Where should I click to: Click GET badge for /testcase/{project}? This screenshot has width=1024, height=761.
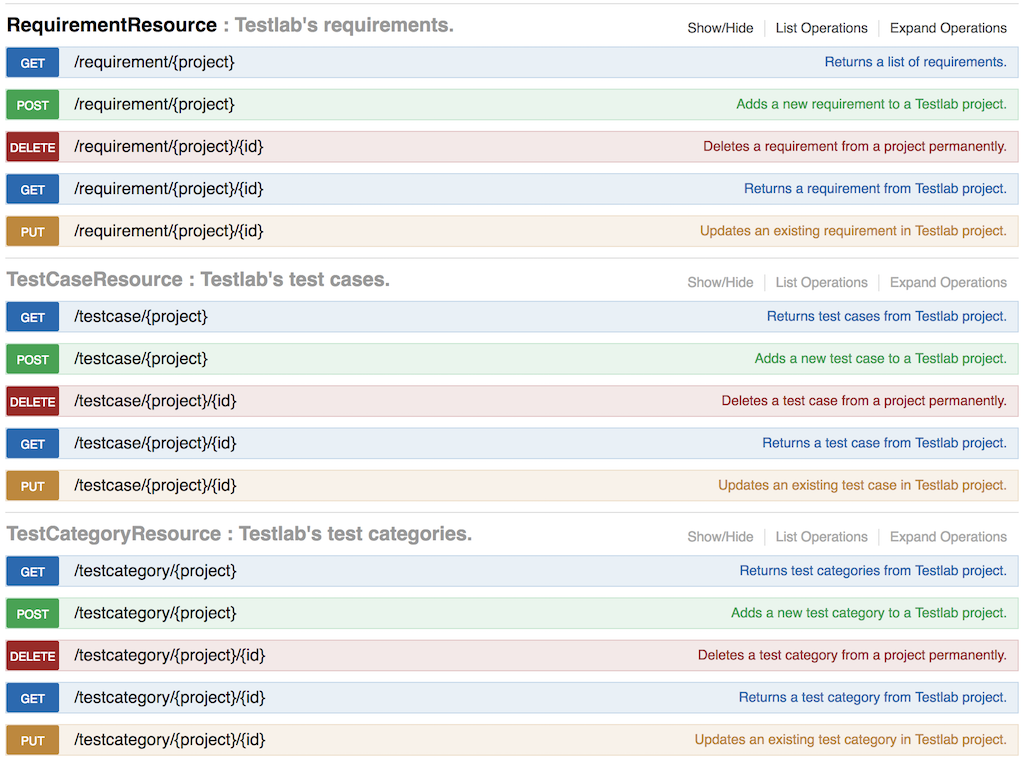33,317
